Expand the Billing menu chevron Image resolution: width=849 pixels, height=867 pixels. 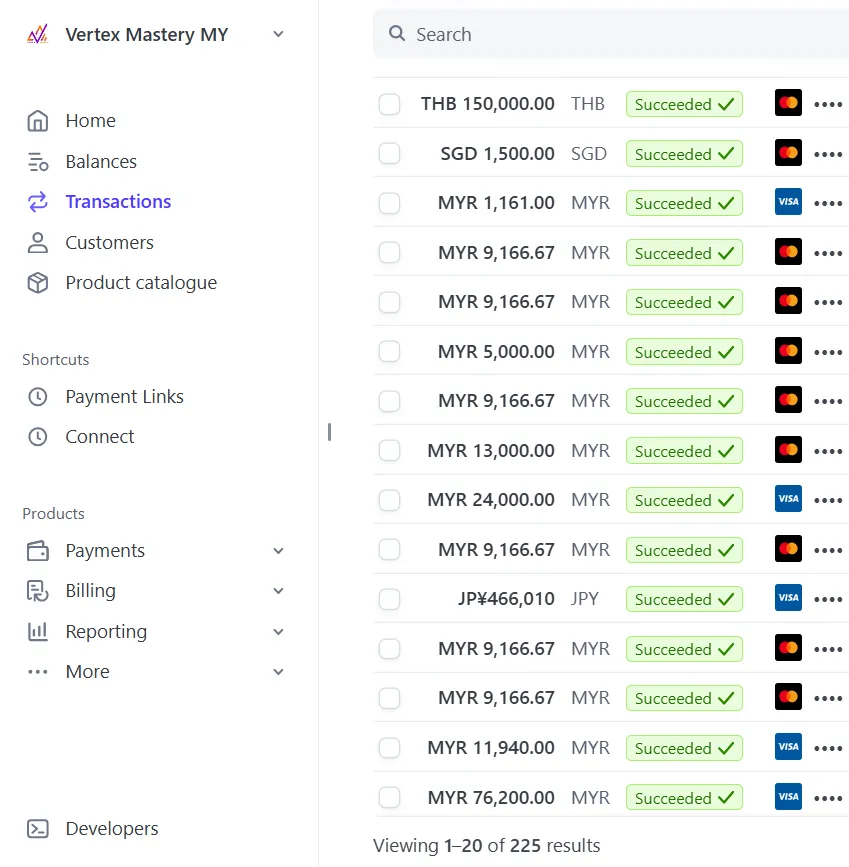point(278,591)
